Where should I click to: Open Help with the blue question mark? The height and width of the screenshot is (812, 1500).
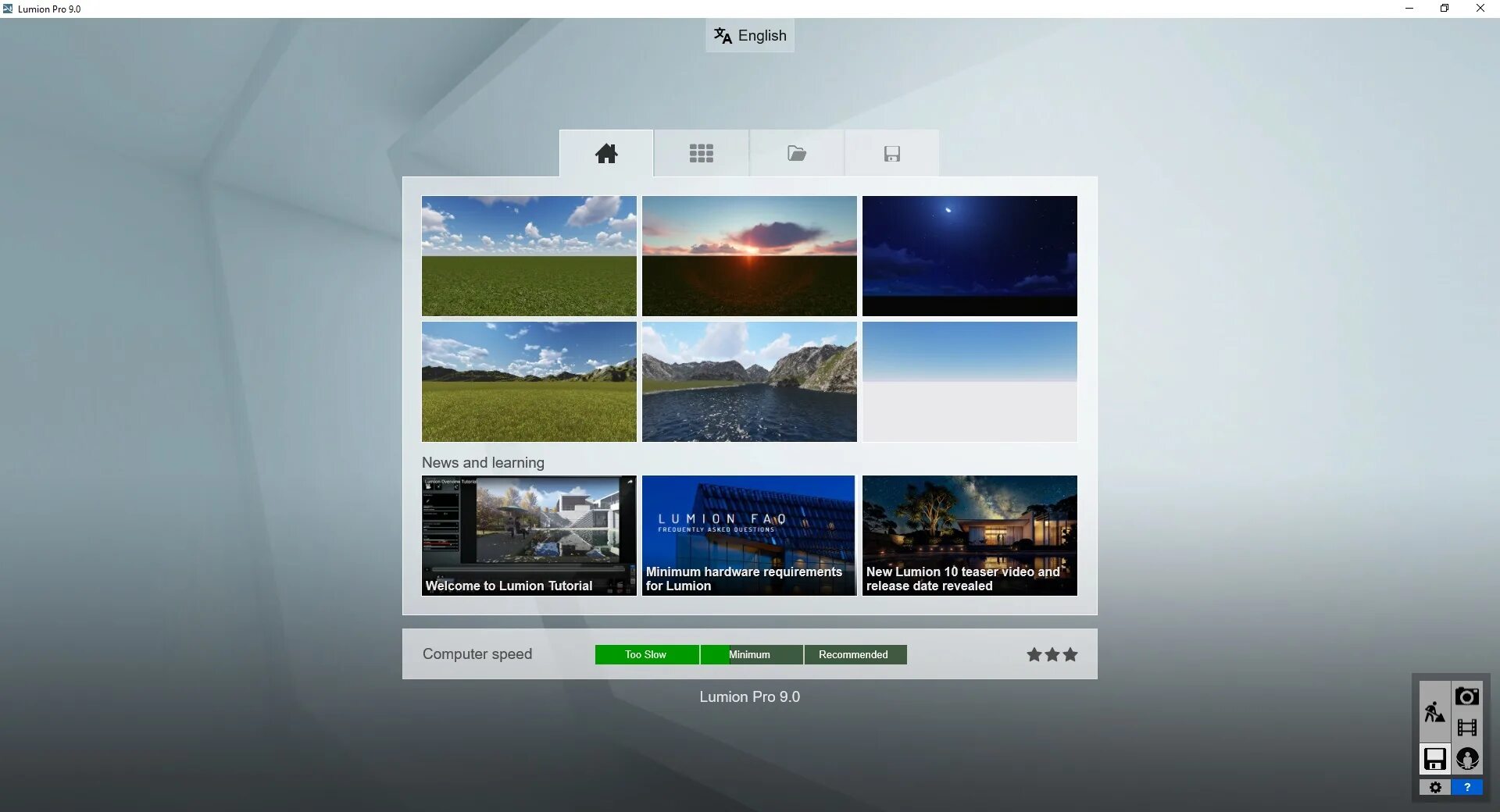pos(1467,787)
